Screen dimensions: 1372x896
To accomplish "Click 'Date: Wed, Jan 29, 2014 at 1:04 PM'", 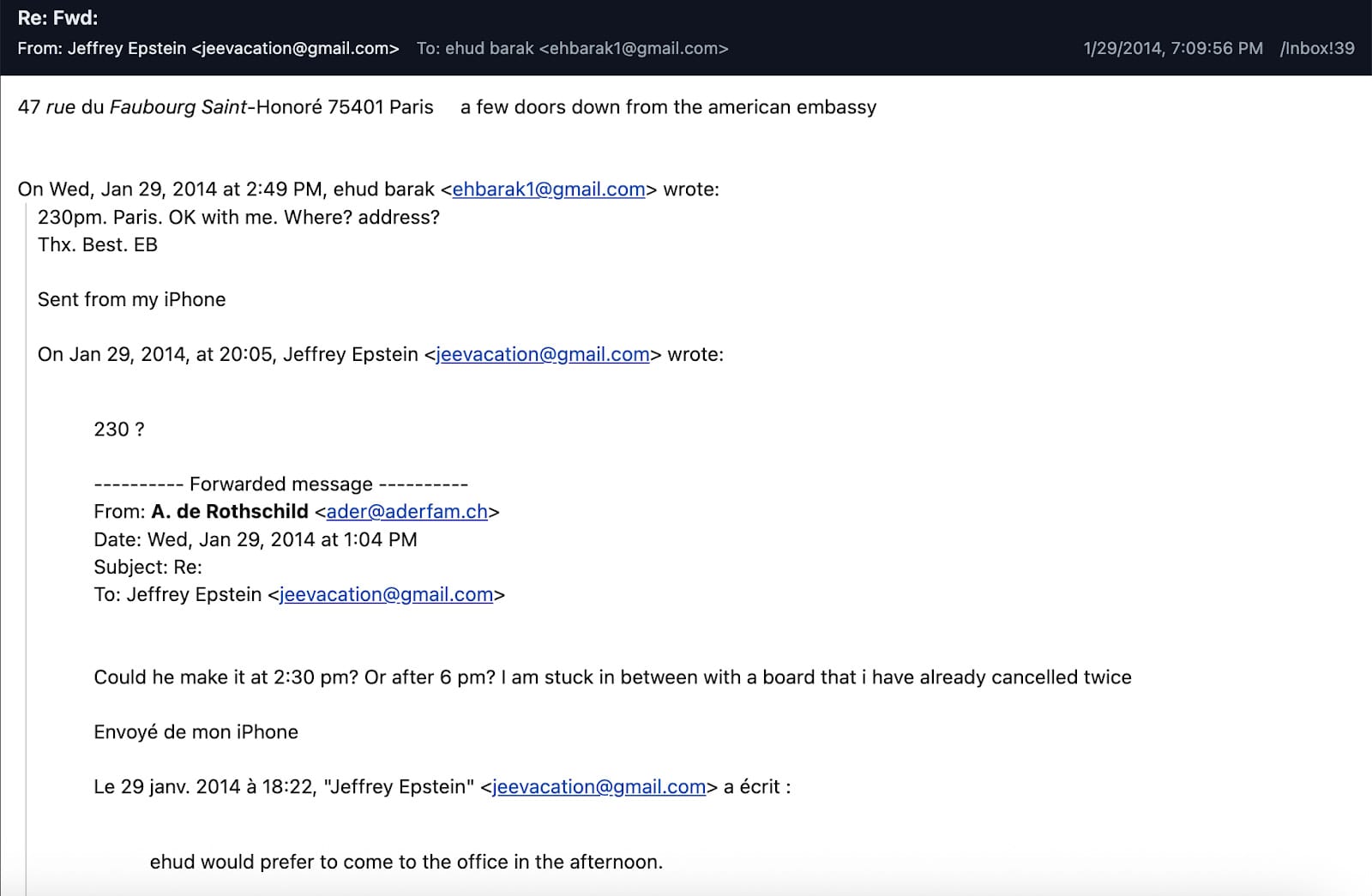I will point(256,540).
